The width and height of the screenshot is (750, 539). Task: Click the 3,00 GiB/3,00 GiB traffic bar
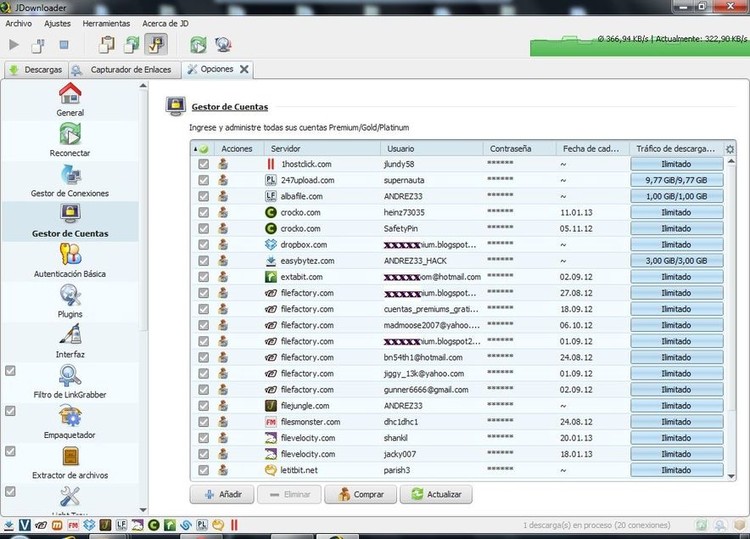[676, 261]
